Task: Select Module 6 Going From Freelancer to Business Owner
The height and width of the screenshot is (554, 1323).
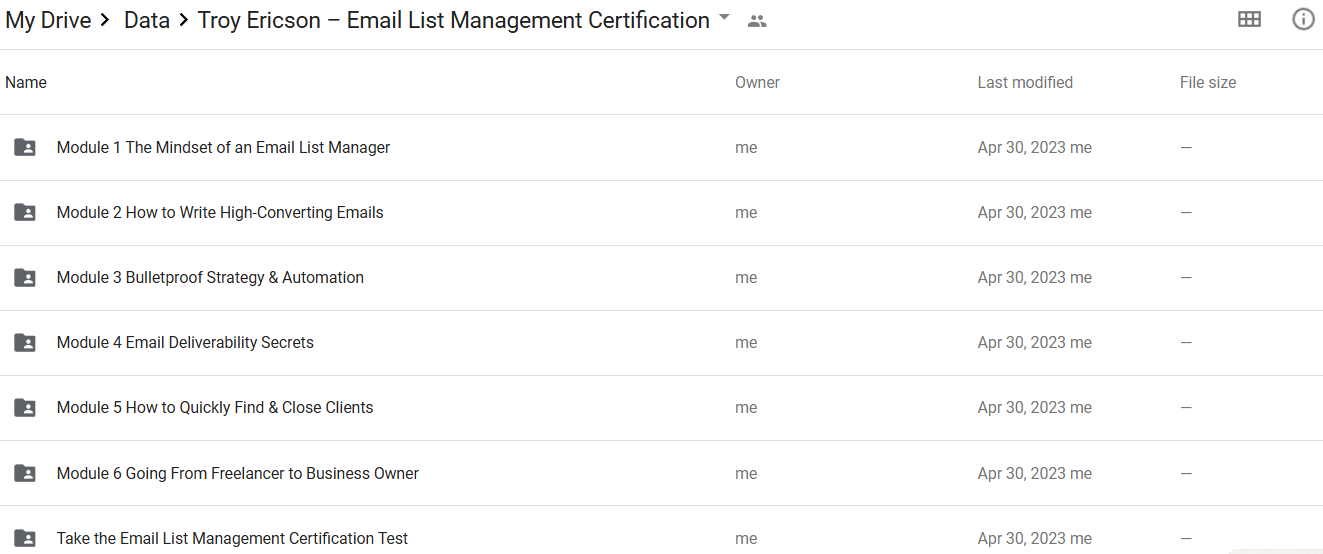Action: tap(237, 473)
